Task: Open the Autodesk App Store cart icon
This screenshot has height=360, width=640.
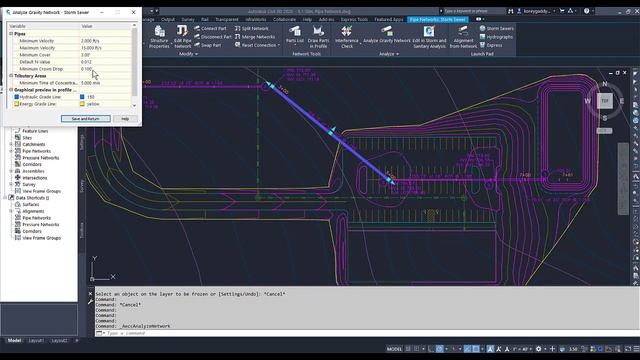Action: tap(562, 11)
